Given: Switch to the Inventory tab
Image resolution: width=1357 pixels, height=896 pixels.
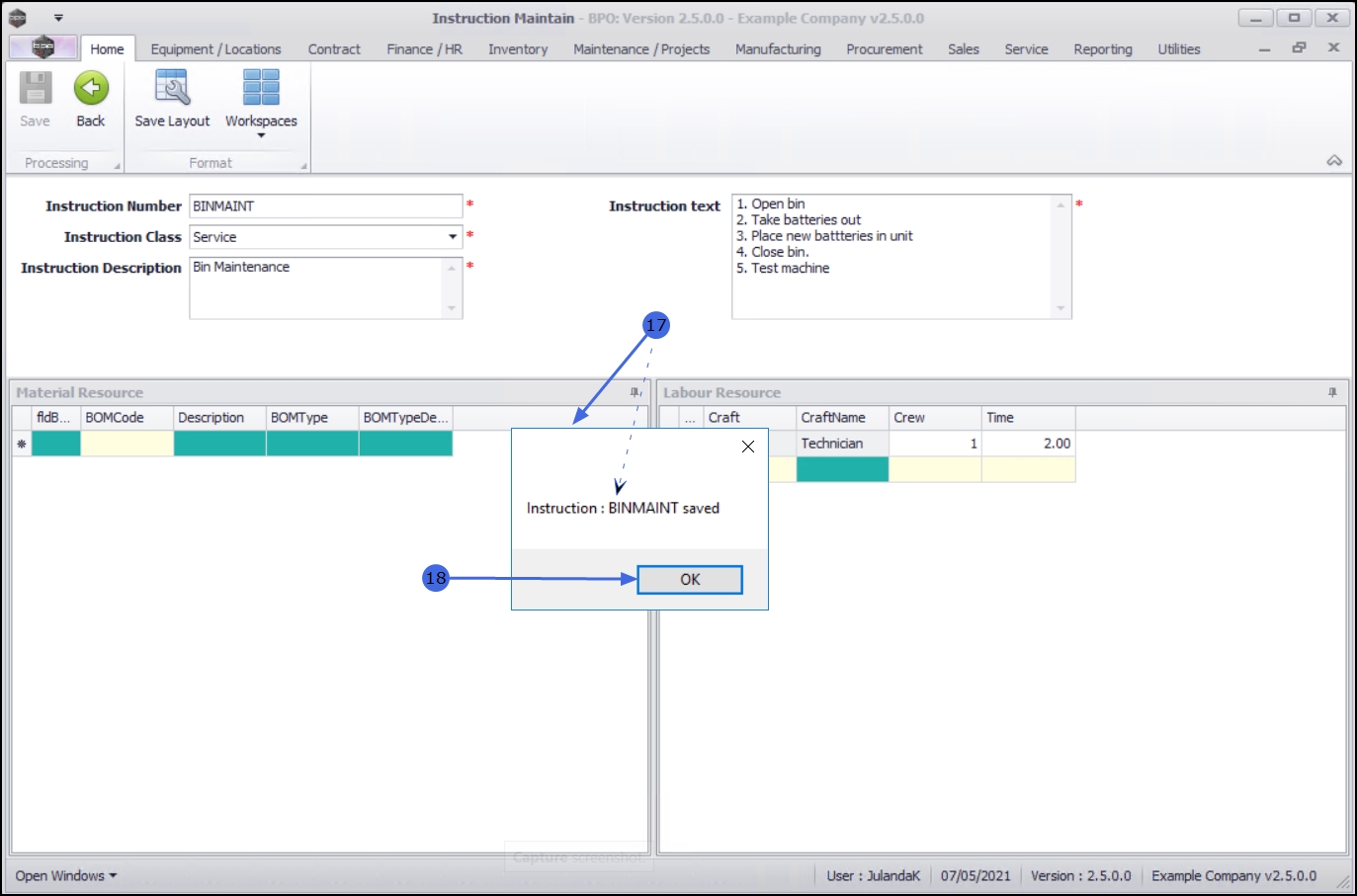Looking at the screenshot, I should [x=518, y=49].
